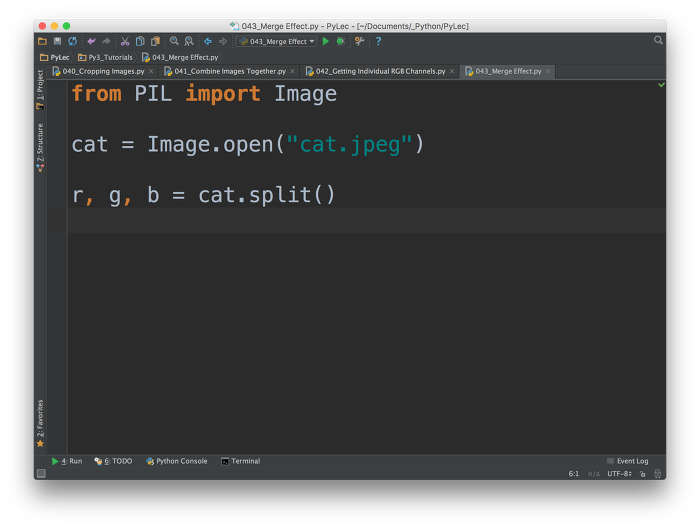This screenshot has height=528, width=700.
Task: Open Help question mark icon
Action: click(378, 41)
